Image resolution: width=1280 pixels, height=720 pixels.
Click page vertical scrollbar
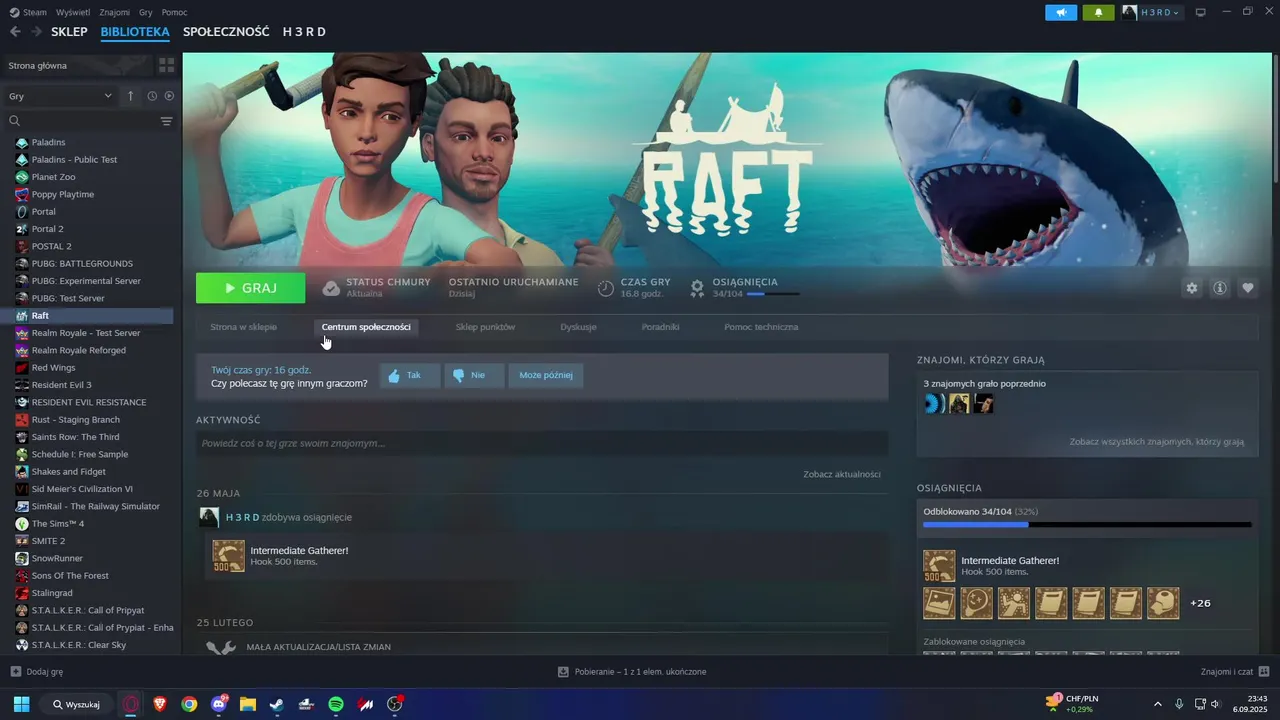pyautogui.click(x=1274, y=118)
